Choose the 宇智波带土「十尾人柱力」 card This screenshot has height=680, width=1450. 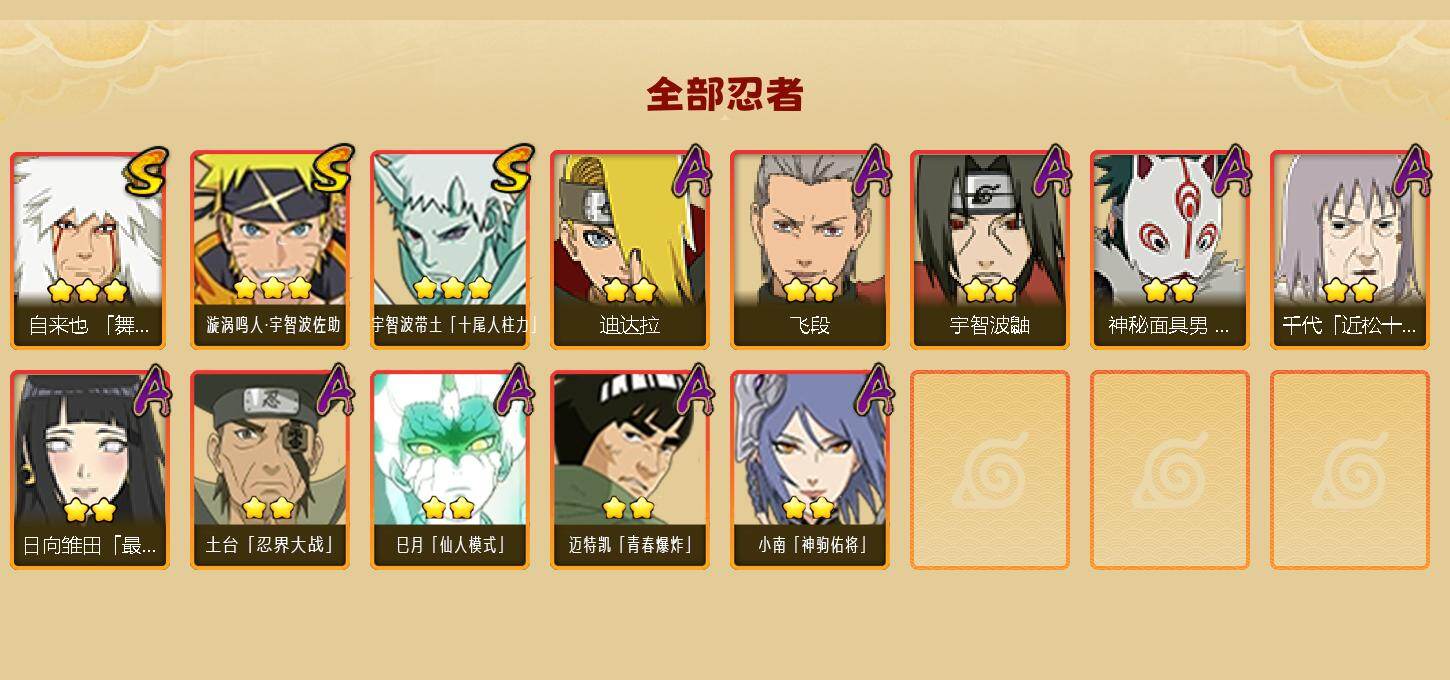(450, 250)
